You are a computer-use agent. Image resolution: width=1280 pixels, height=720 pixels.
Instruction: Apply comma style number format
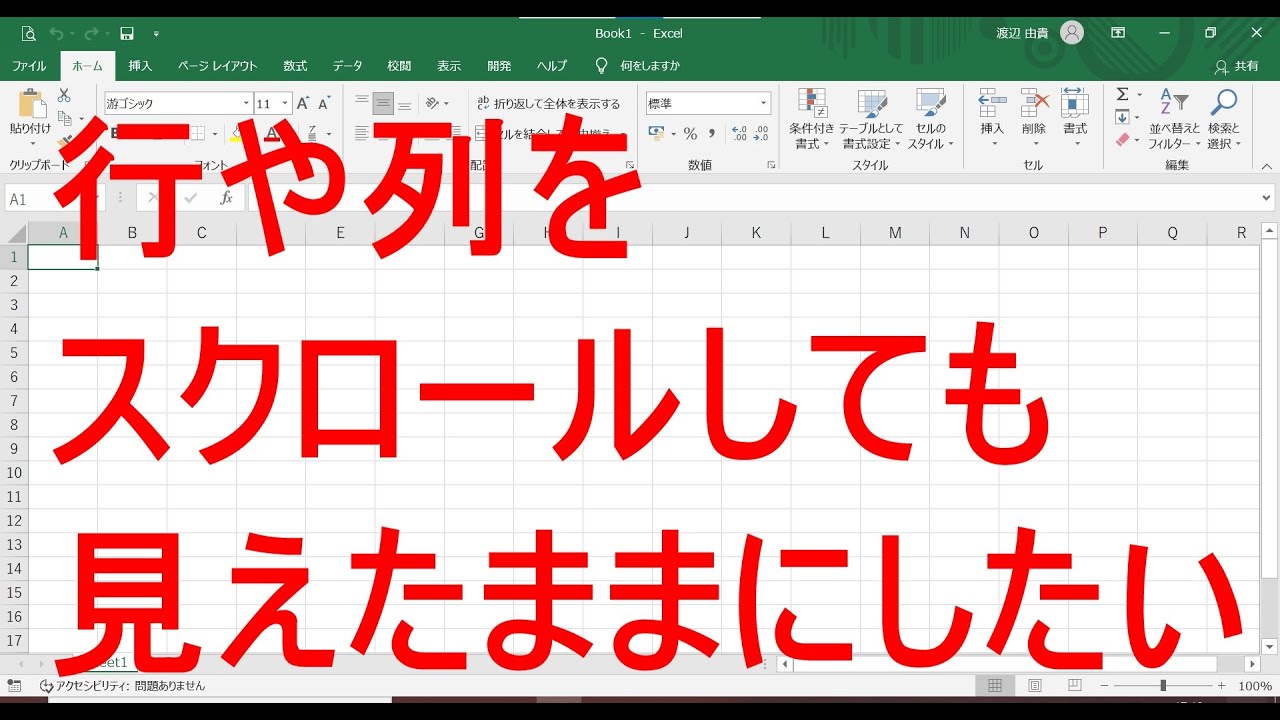click(712, 133)
